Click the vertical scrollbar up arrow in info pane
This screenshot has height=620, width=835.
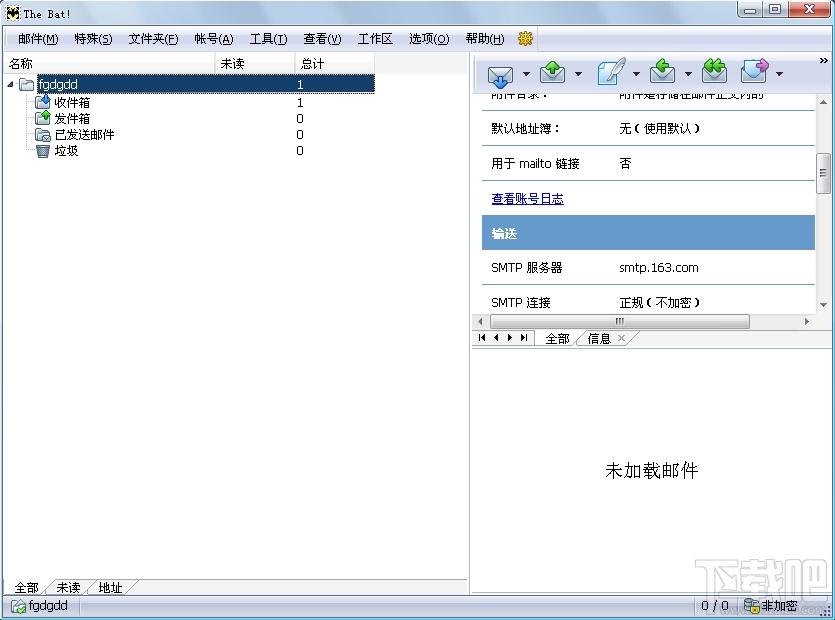(x=823, y=102)
